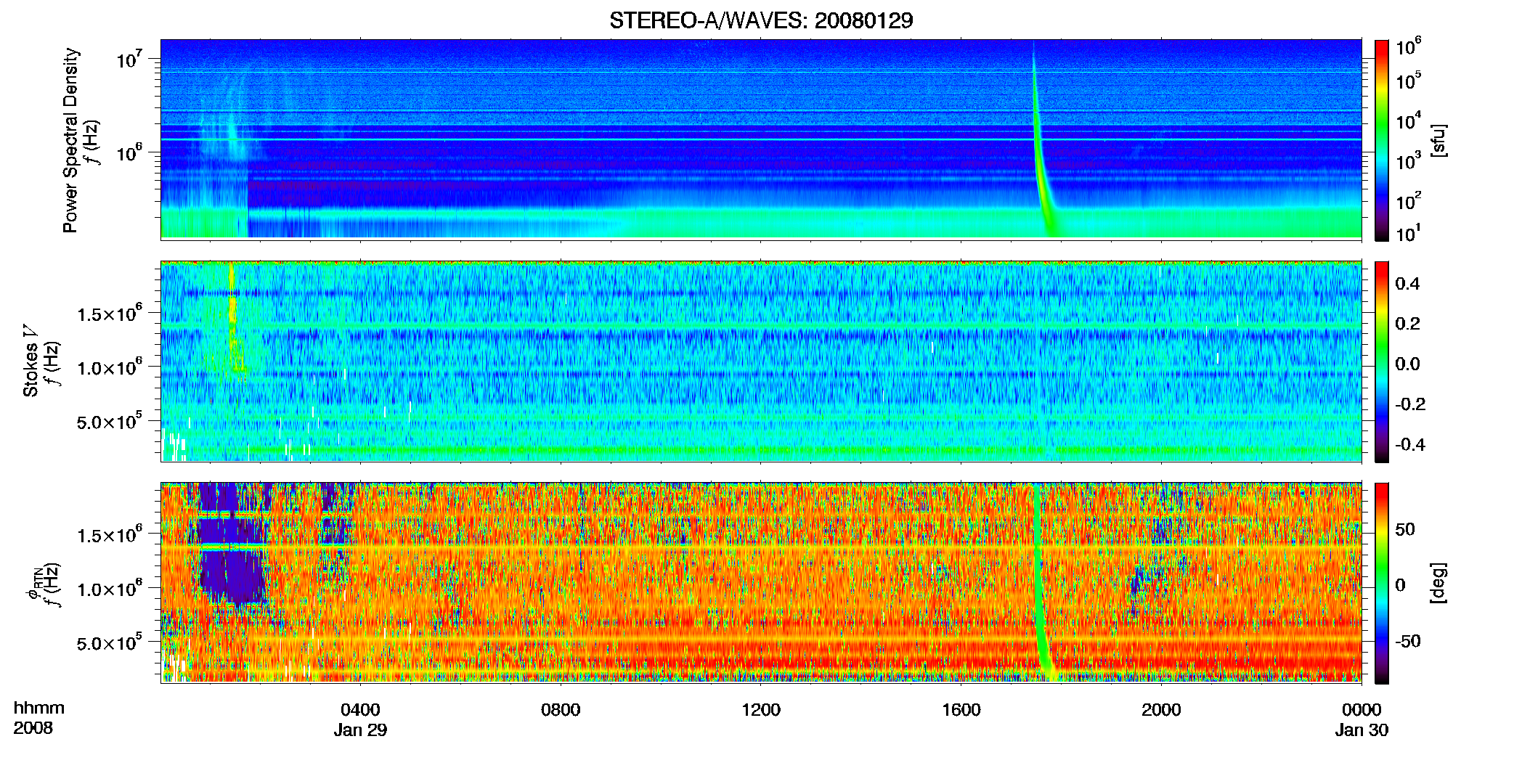Click the Stokes V axis label

30,361
